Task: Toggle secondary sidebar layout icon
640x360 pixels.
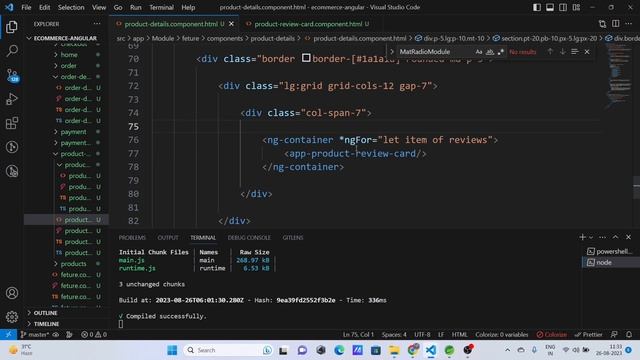Action: (563, 7)
